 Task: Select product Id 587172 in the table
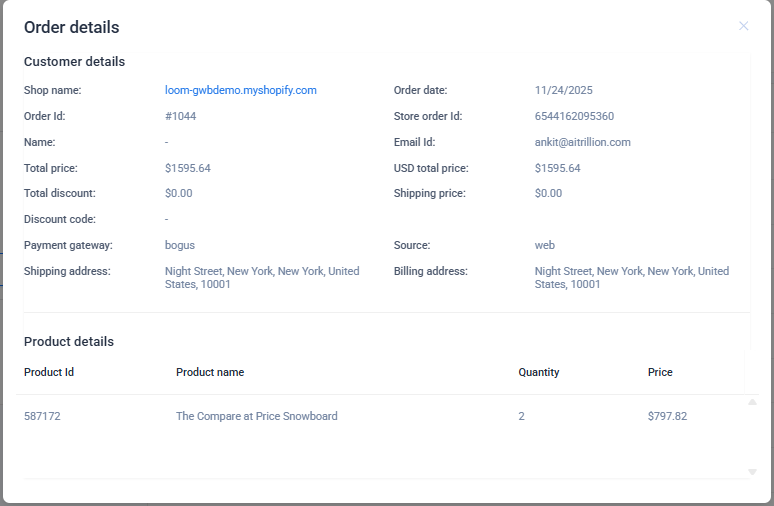pyautogui.click(x=42, y=416)
